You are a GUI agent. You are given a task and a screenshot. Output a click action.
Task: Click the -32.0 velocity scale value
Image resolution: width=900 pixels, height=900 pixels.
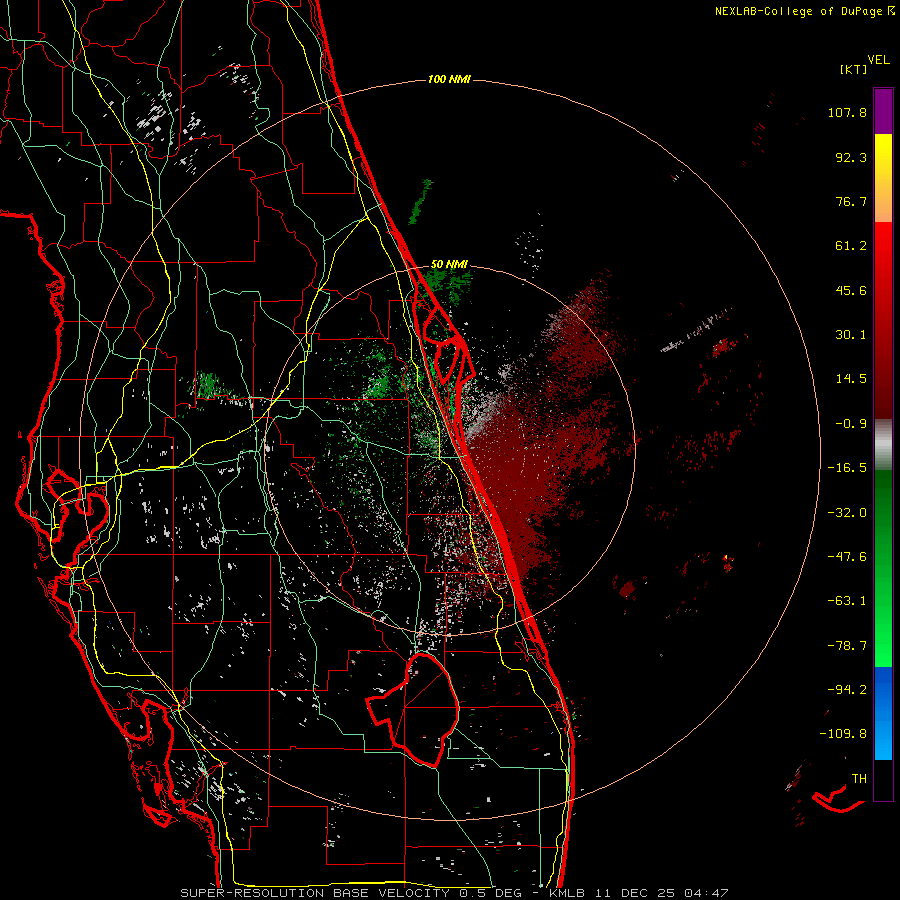coord(847,513)
